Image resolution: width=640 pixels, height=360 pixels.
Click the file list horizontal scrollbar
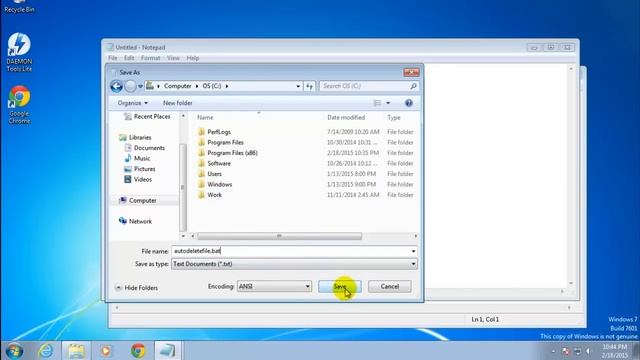[x=280, y=236]
